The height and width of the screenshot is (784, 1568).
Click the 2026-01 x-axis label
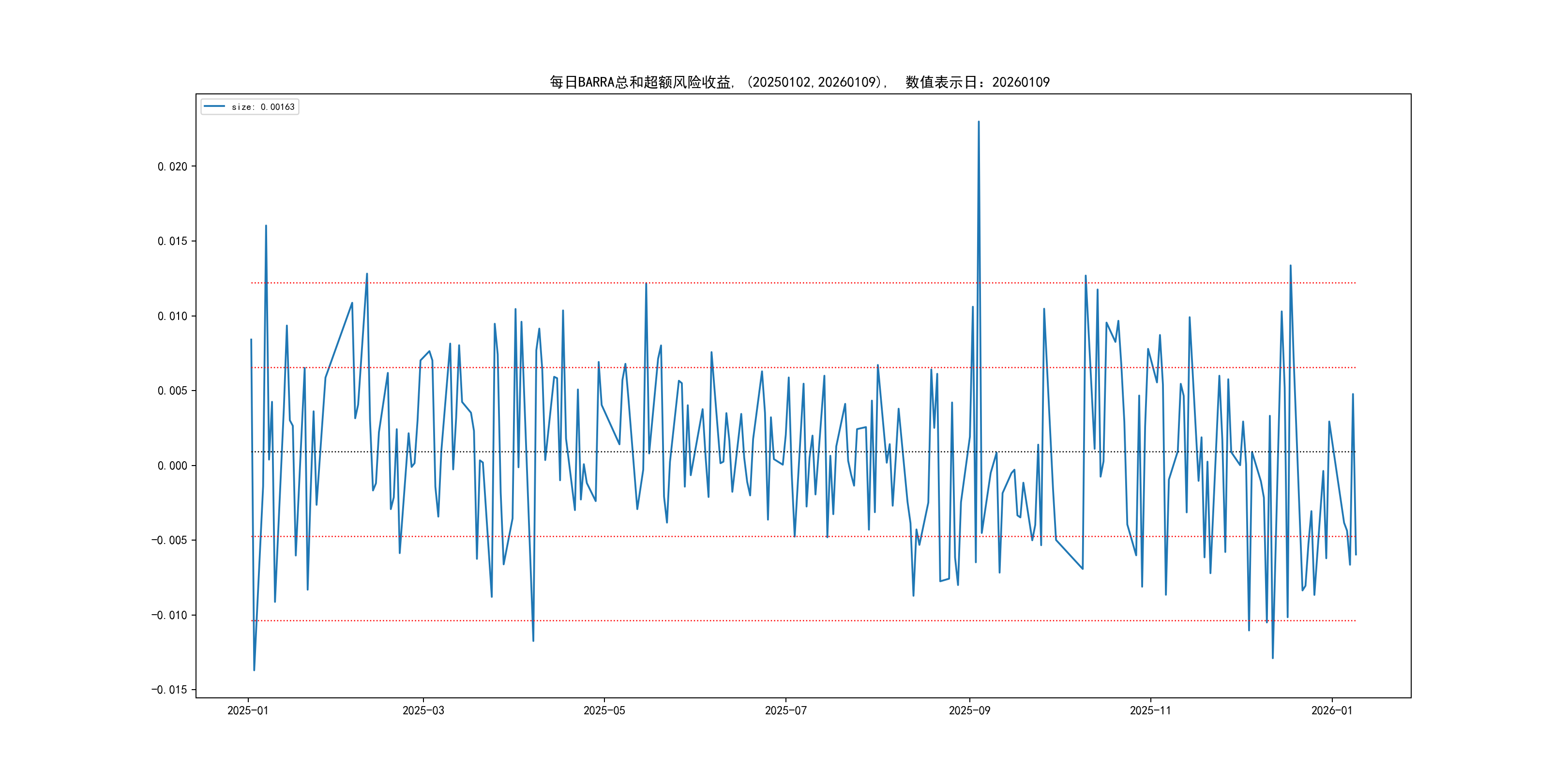(x=1331, y=711)
